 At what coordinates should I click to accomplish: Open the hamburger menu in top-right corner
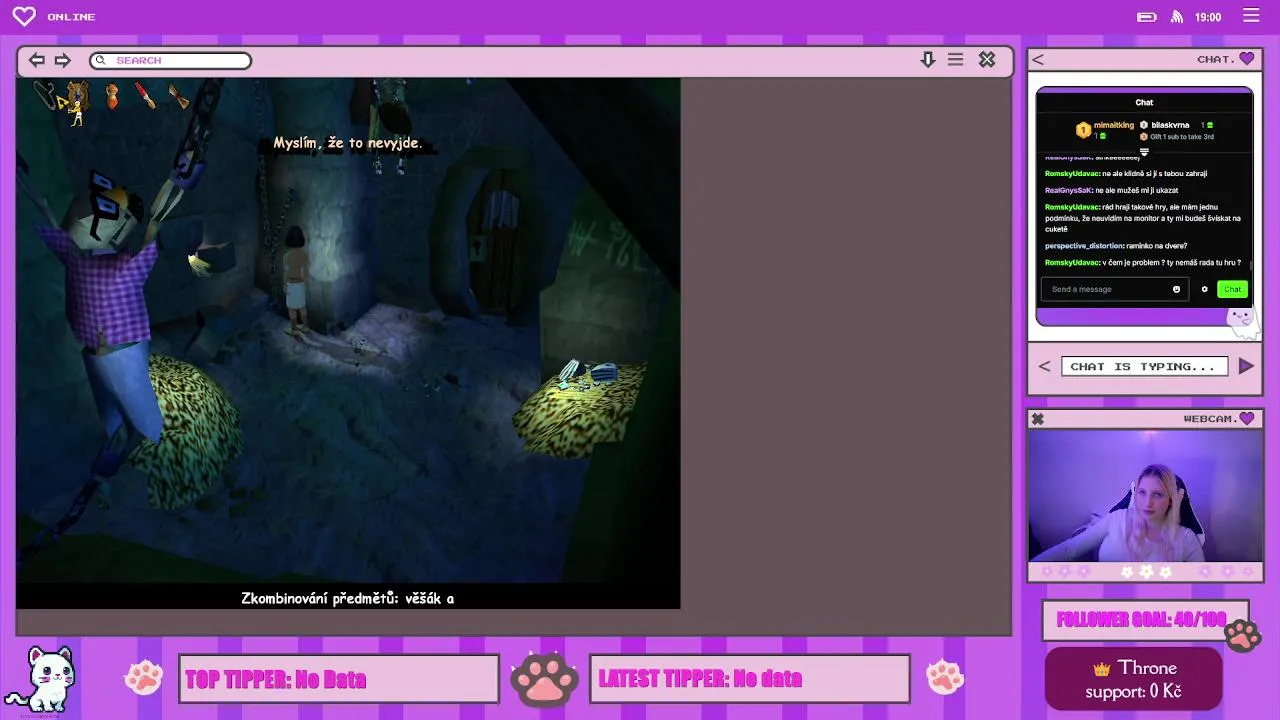click(x=1251, y=16)
